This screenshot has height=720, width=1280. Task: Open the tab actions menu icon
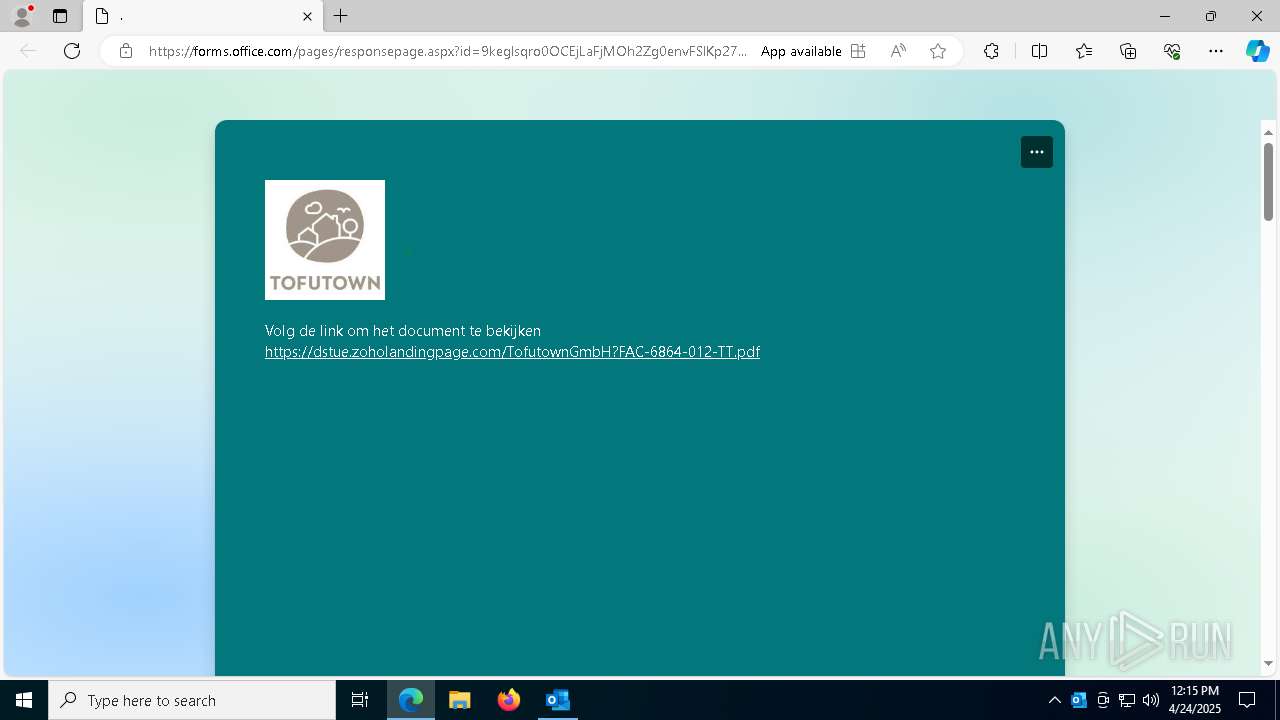pyautogui.click(x=60, y=16)
